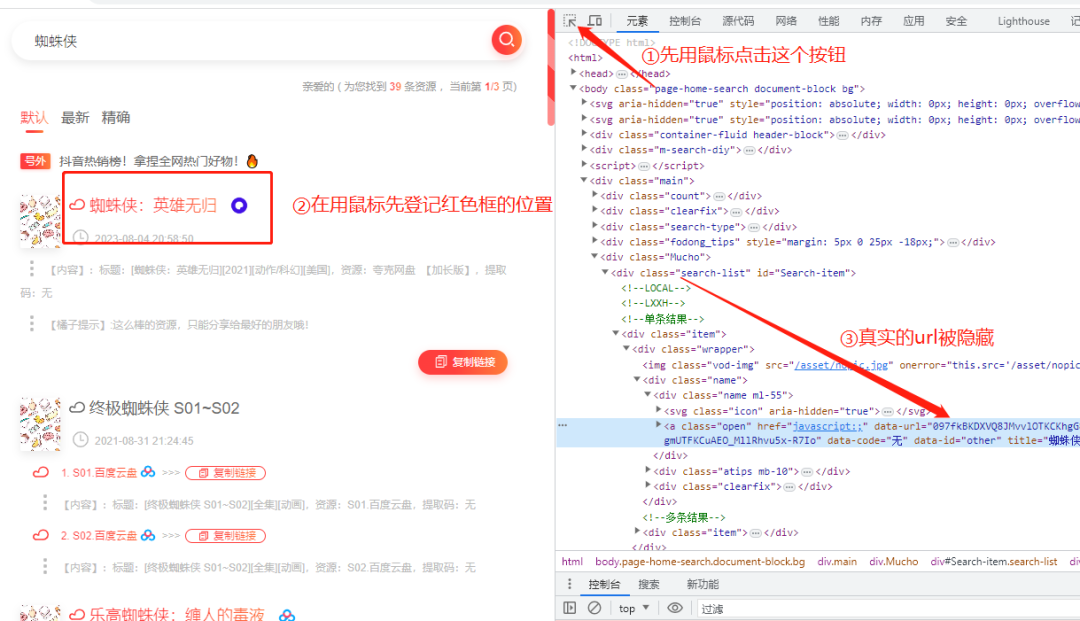The width and height of the screenshot is (1080, 621).
Task: Click the Baidu cloud icon next to S01.百度云盘
Action: pos(148,472)
